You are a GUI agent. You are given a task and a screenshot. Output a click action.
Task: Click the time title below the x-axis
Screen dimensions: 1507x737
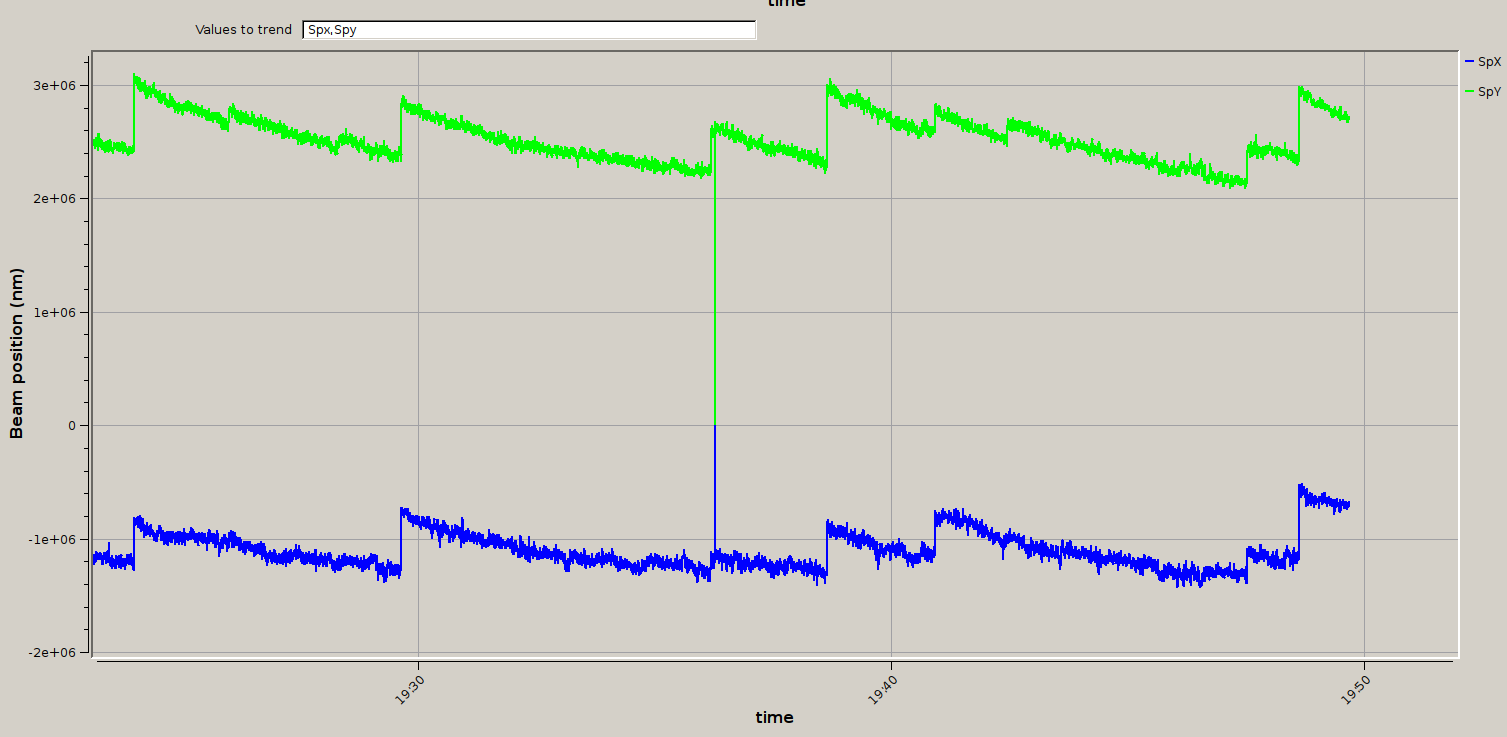click(774, 717)
